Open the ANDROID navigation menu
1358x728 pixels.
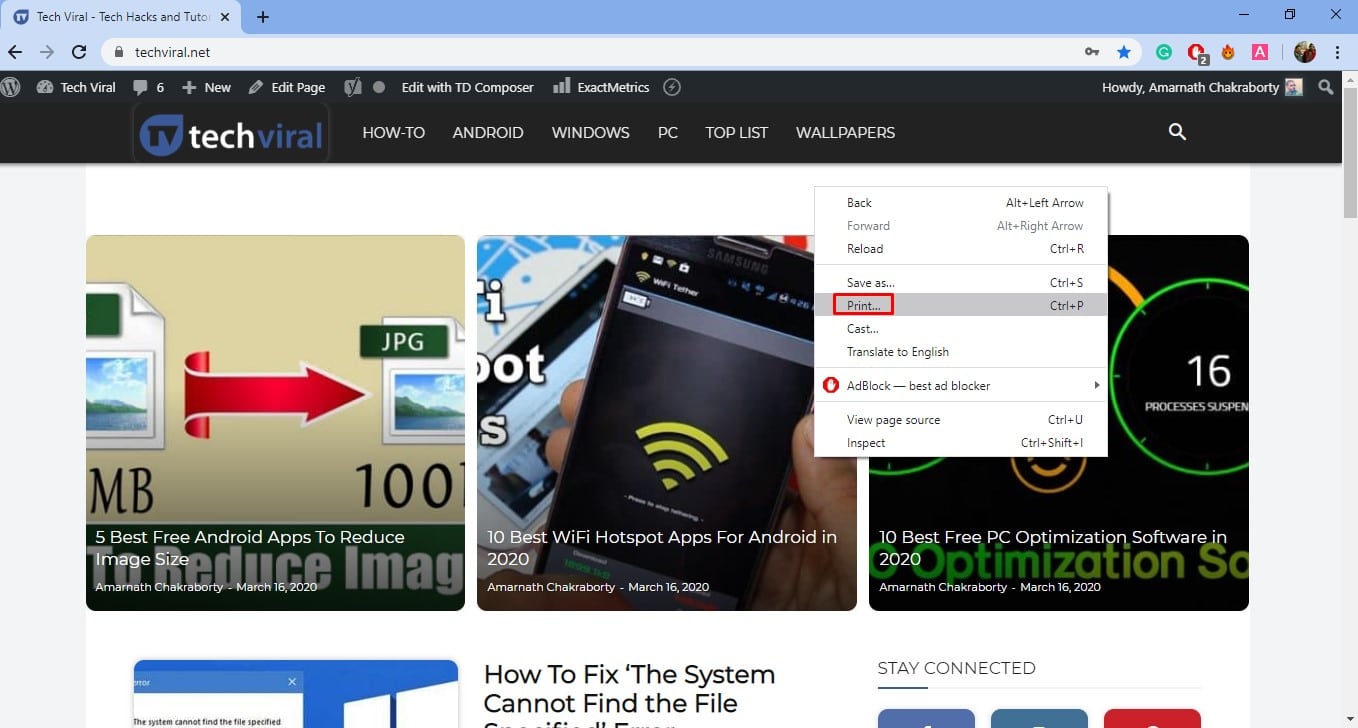tap(488, 132)
